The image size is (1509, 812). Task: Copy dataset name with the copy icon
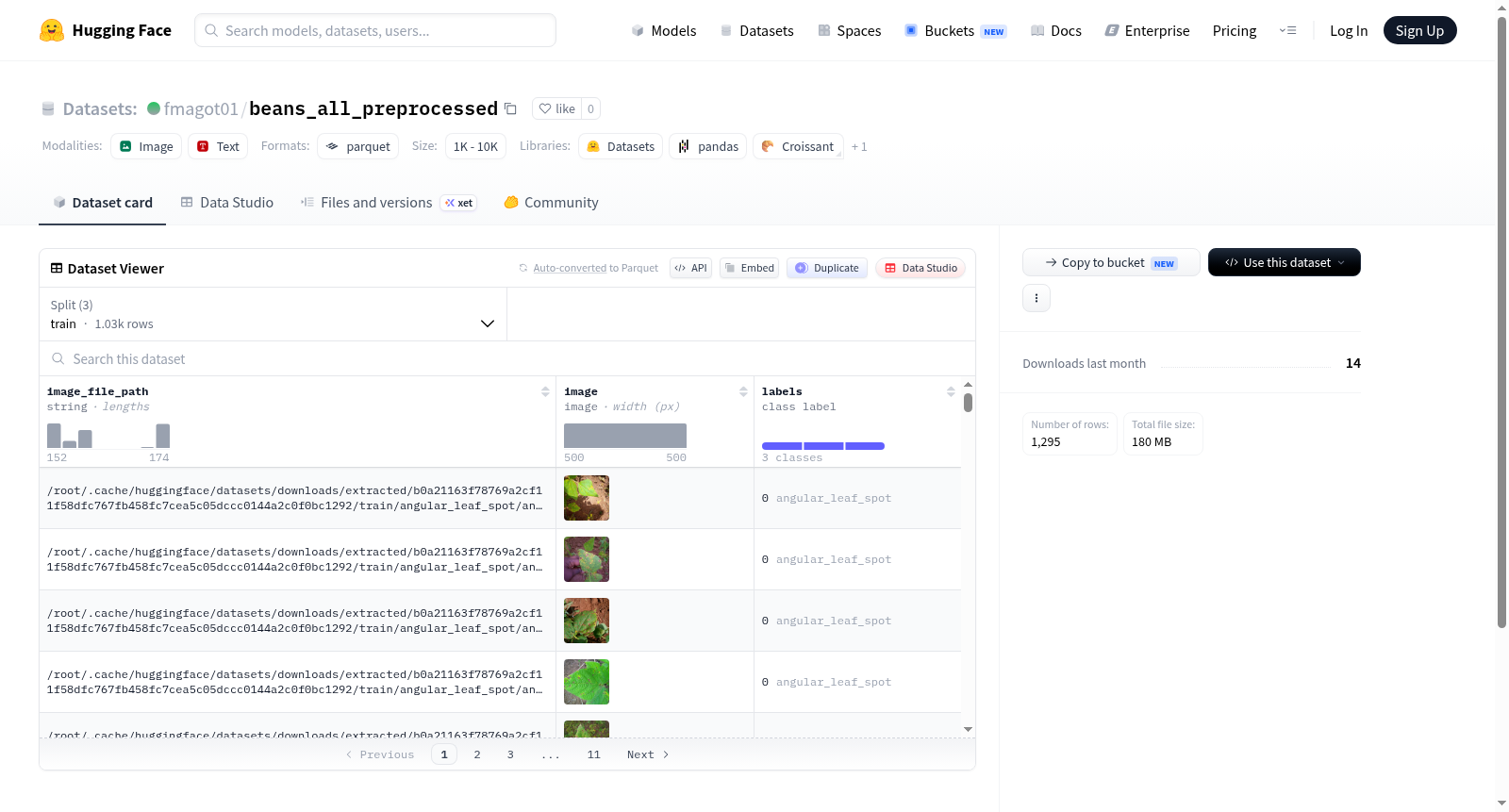510,108
